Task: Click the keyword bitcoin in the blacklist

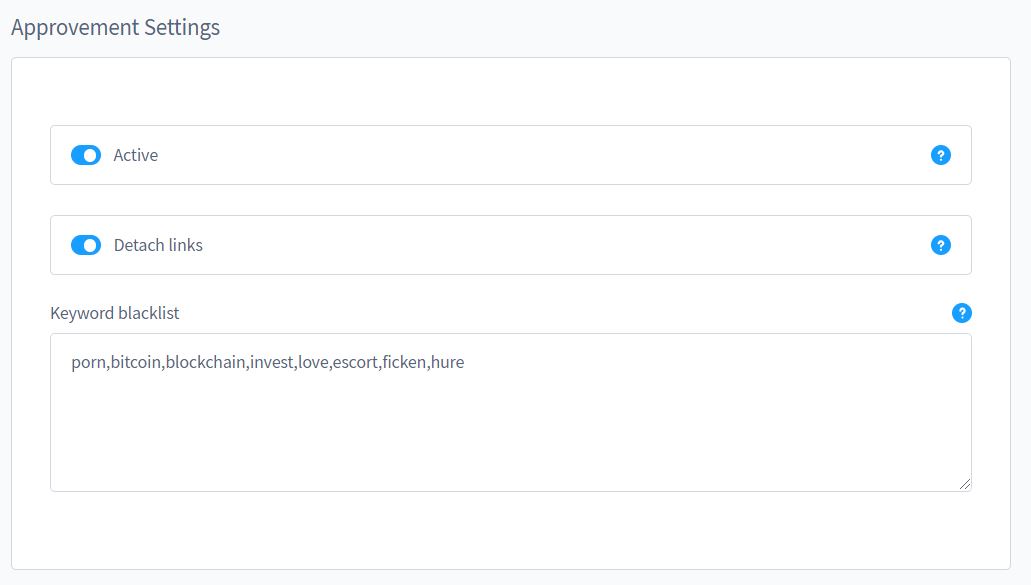Action: [x=136, y=362]
